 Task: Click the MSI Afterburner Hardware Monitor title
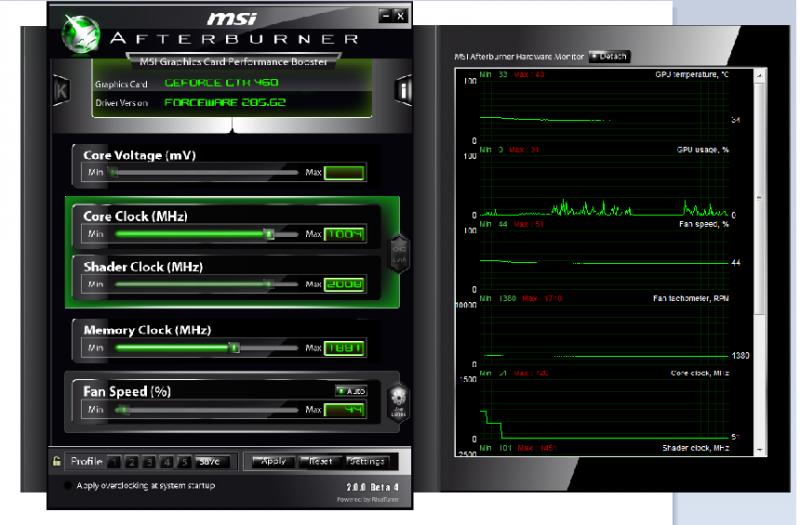519,57
